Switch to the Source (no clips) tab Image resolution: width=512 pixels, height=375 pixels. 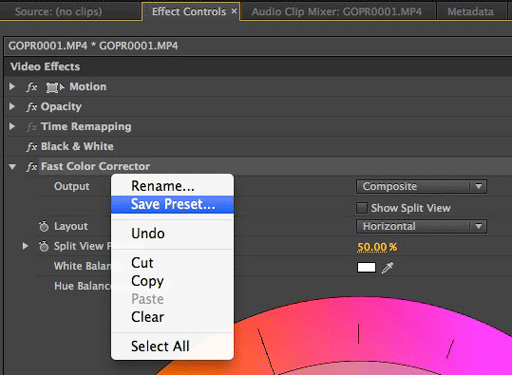(59, 12)
